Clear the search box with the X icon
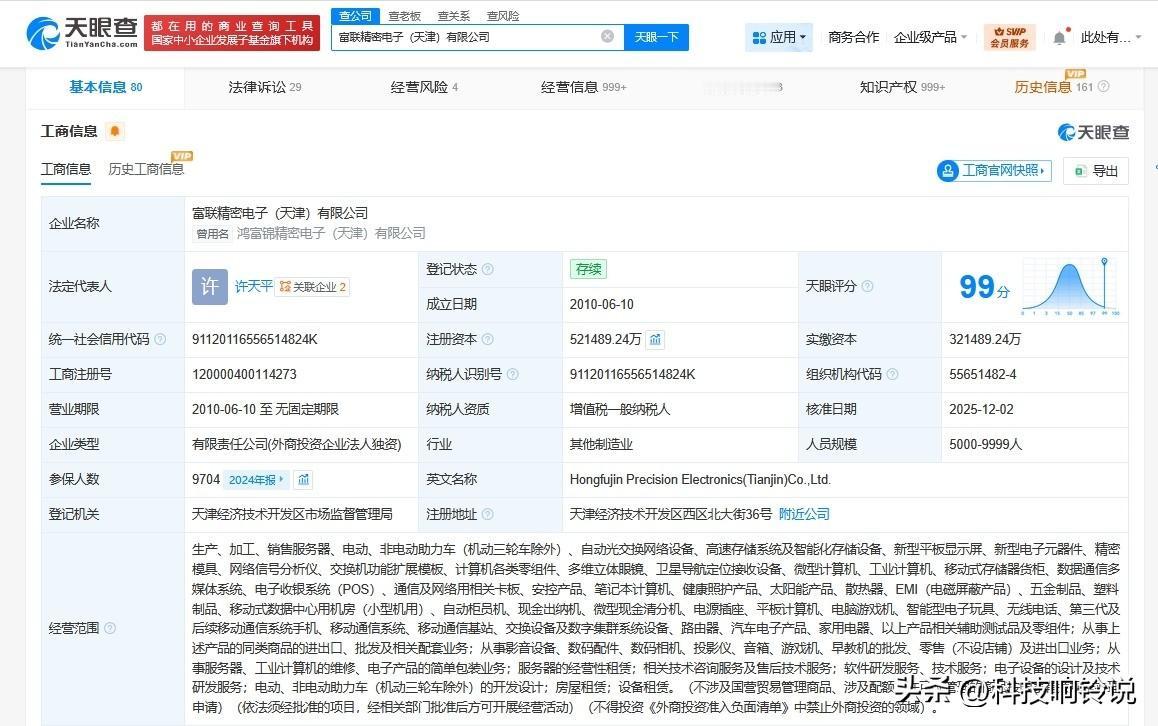This screenshot has height=726, width=1158. point(607,36)
